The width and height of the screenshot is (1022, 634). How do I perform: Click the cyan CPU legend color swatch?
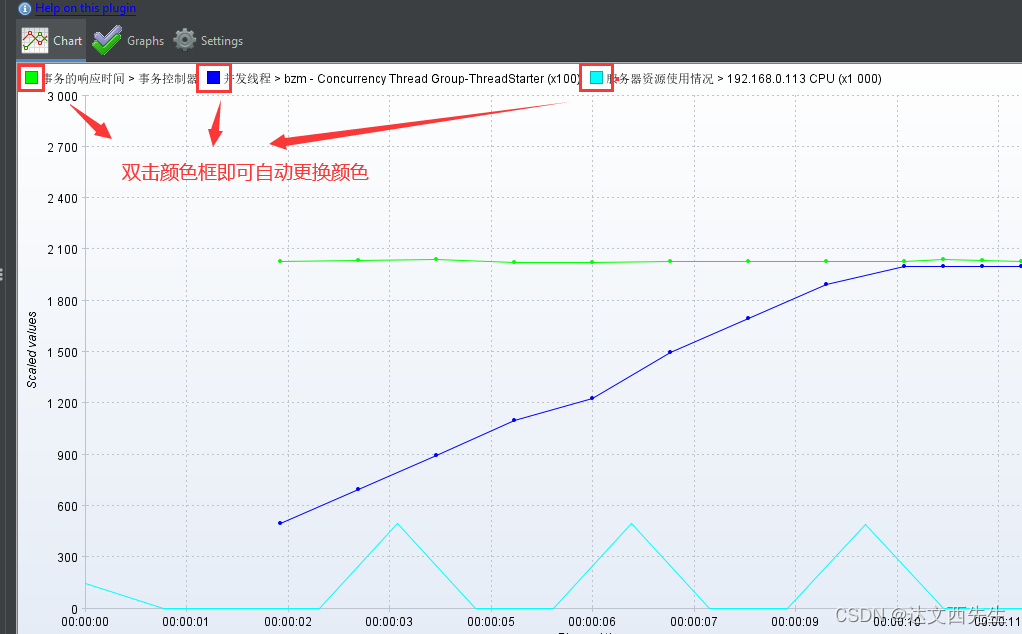[596, 78]
